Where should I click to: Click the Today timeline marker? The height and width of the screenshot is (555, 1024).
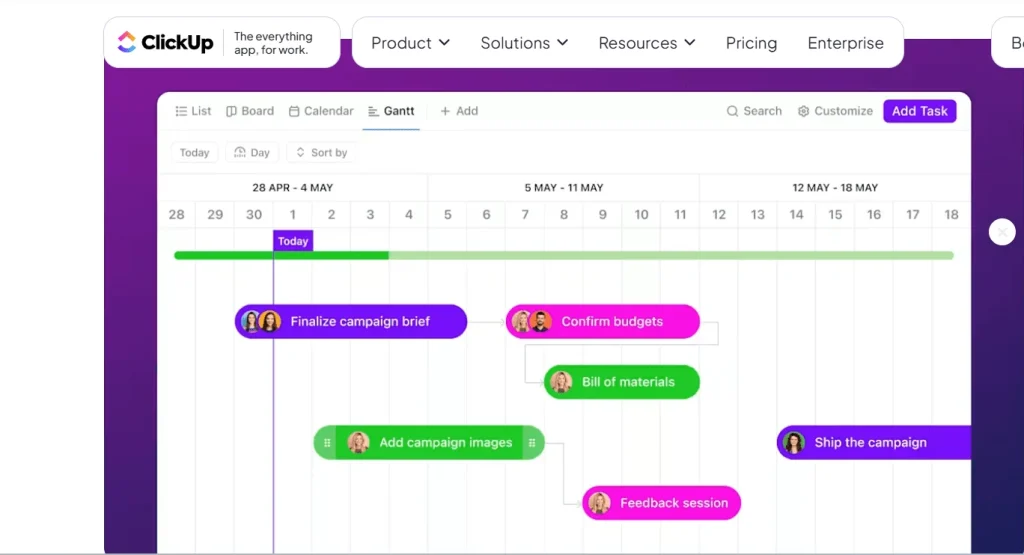pyautogui.click(x=293, y=241)
